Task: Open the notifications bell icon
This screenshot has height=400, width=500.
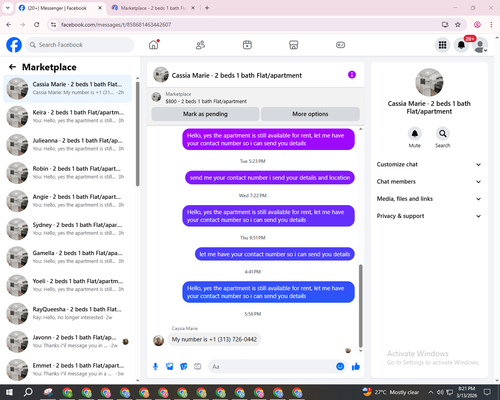Action: (461, 45)
